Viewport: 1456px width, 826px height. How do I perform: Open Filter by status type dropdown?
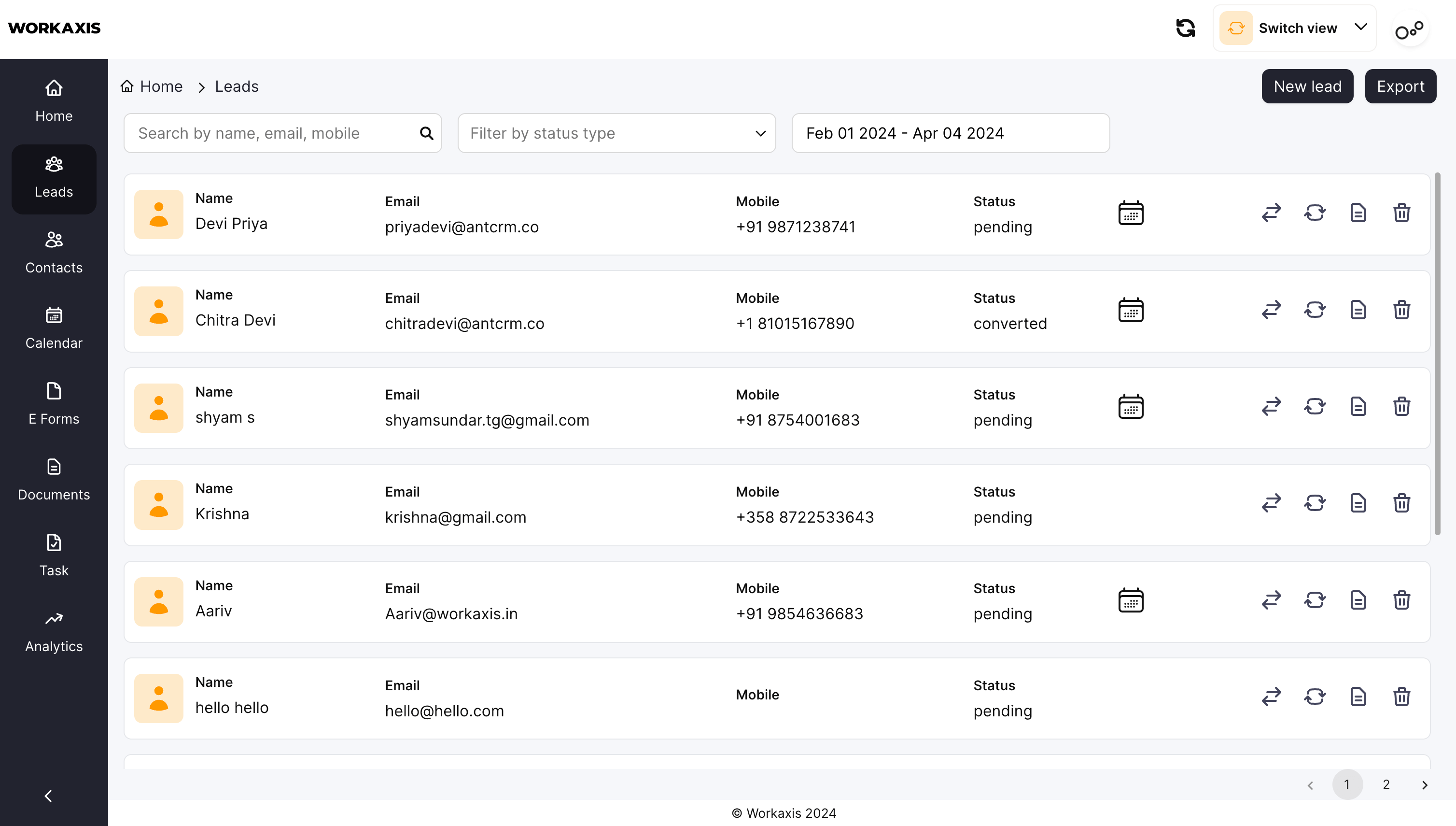coord(616,133)
